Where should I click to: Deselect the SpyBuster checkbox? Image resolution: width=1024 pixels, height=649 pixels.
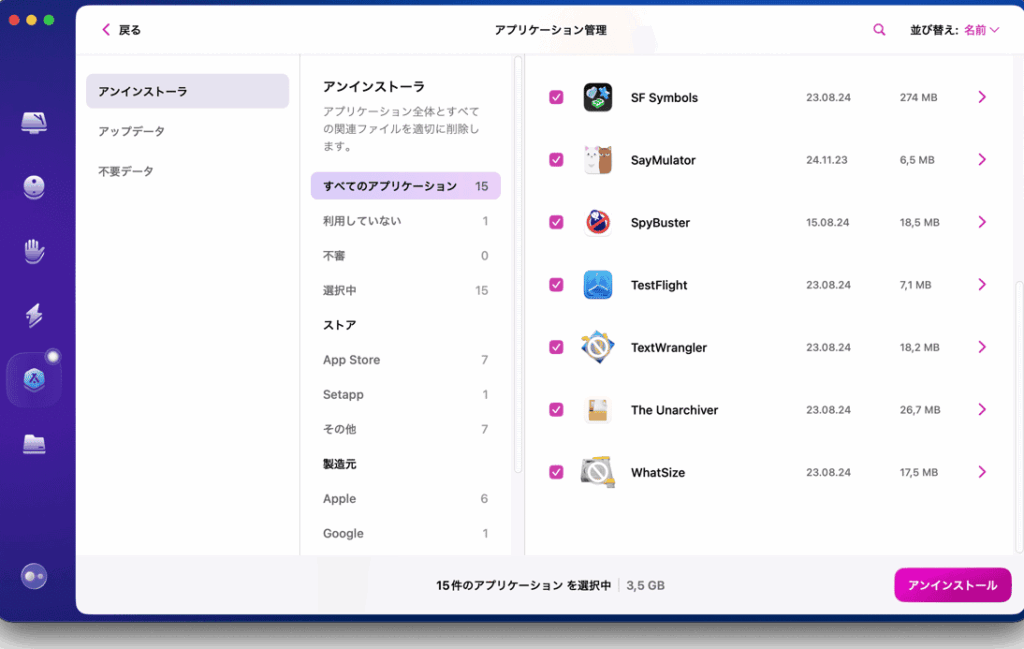click(556, 223)
